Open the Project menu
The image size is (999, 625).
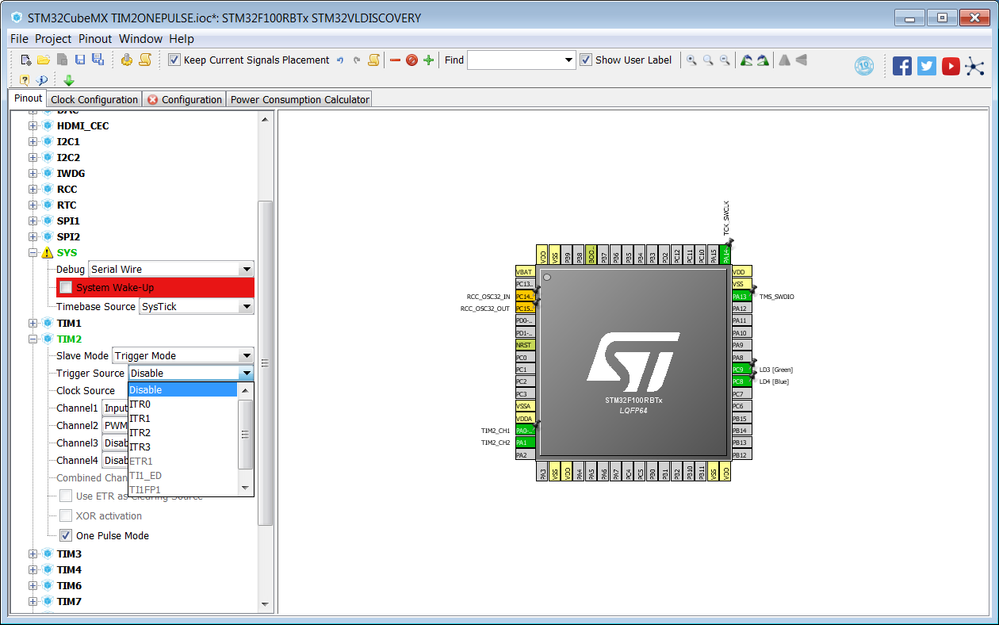[53, 39]
